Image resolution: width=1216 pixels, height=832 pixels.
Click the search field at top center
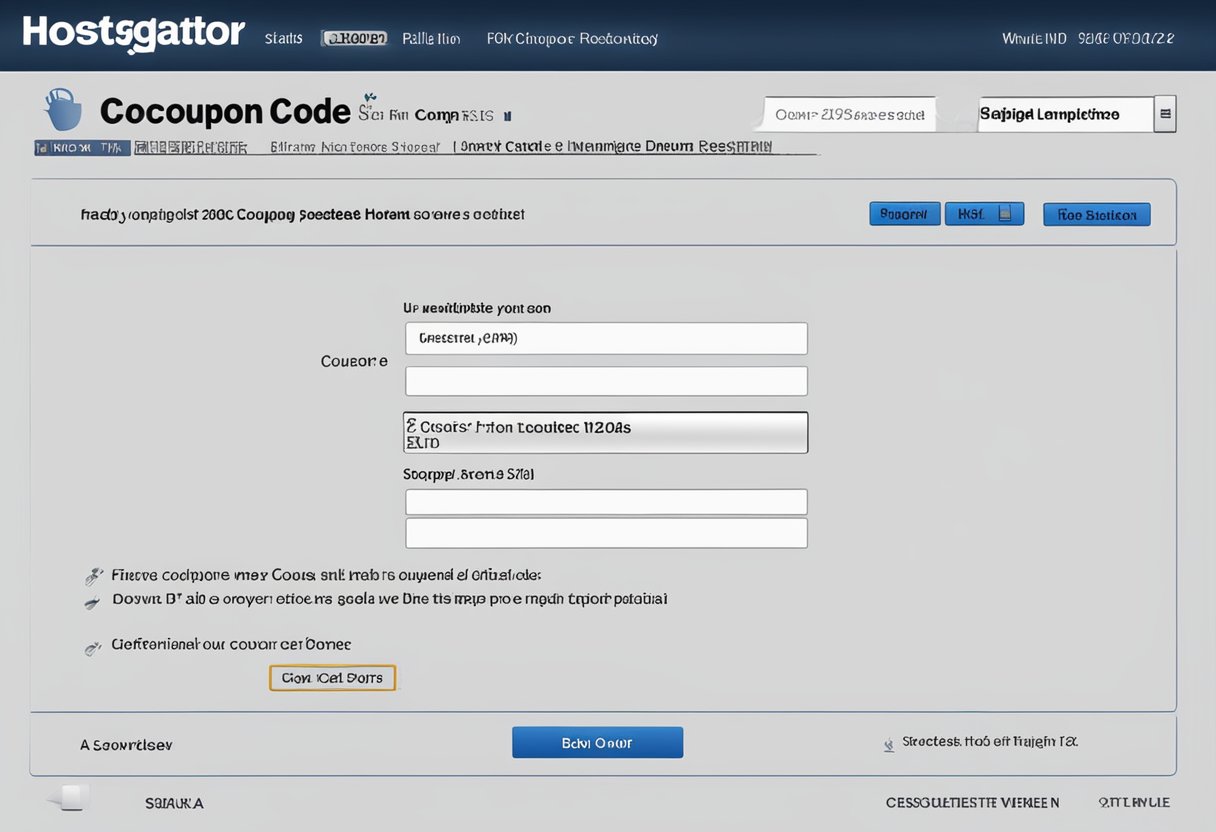point(849,114)
